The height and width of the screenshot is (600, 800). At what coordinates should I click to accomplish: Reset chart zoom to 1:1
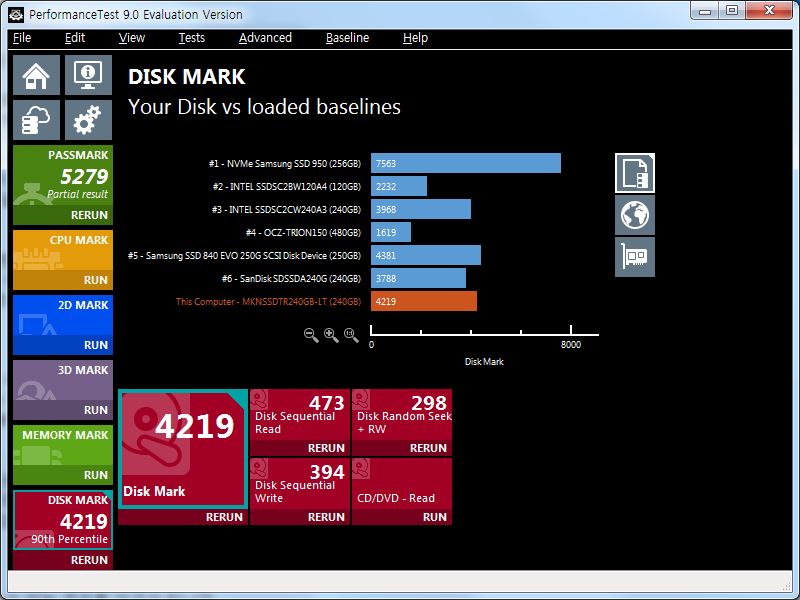[x=351, y=335]
